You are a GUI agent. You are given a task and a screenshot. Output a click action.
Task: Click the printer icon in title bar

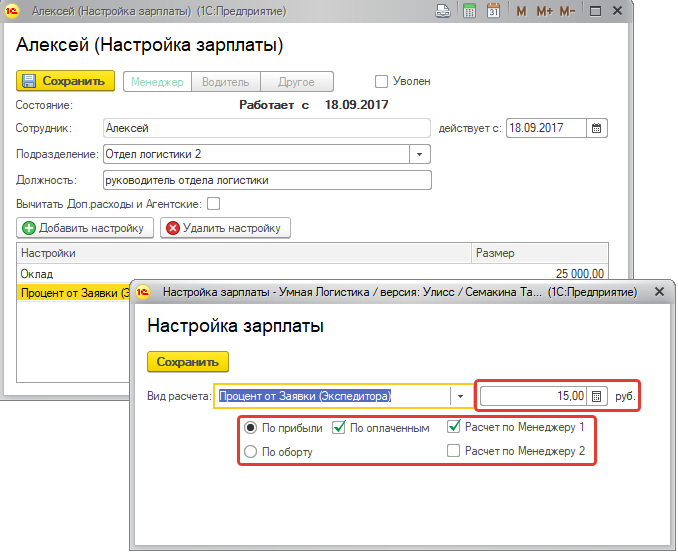[443, 11]
